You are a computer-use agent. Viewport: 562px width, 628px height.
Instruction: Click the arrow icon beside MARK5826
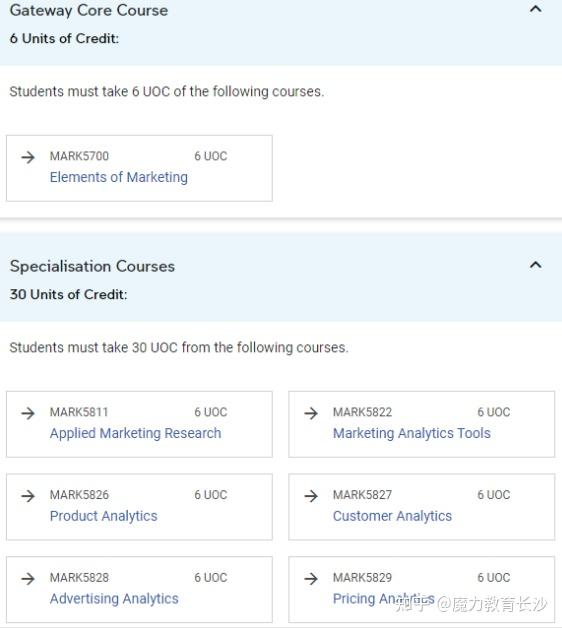(28, 496)
